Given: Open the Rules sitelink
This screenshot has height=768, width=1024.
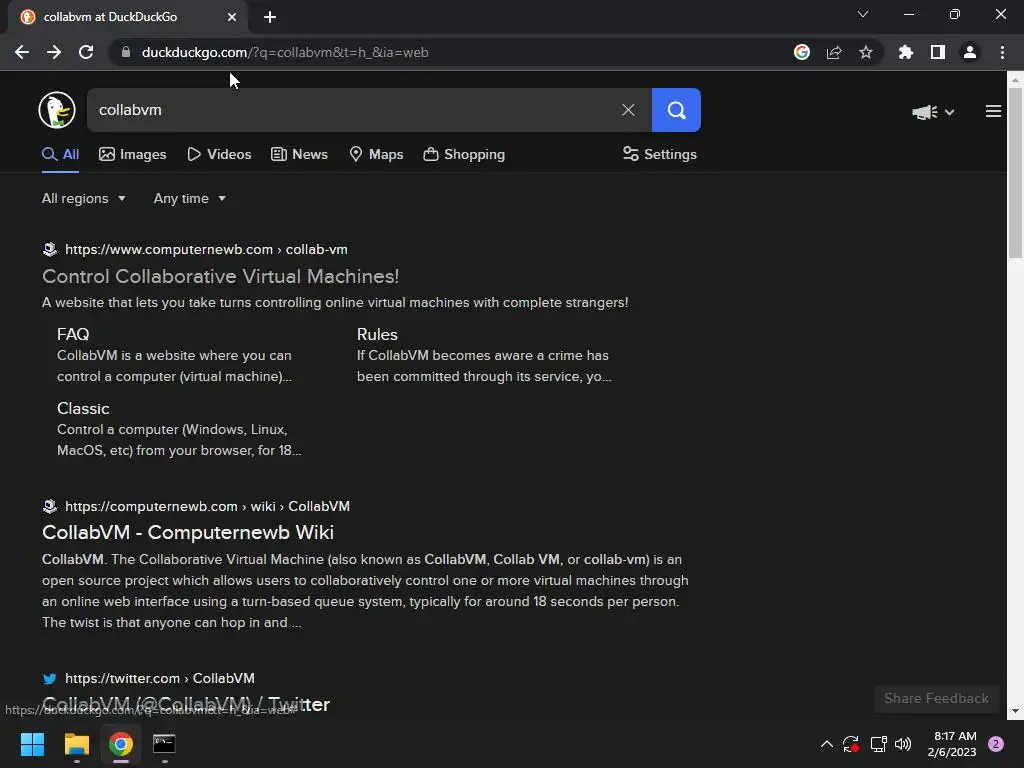Looking at the screenshot, I should [377, 334].
